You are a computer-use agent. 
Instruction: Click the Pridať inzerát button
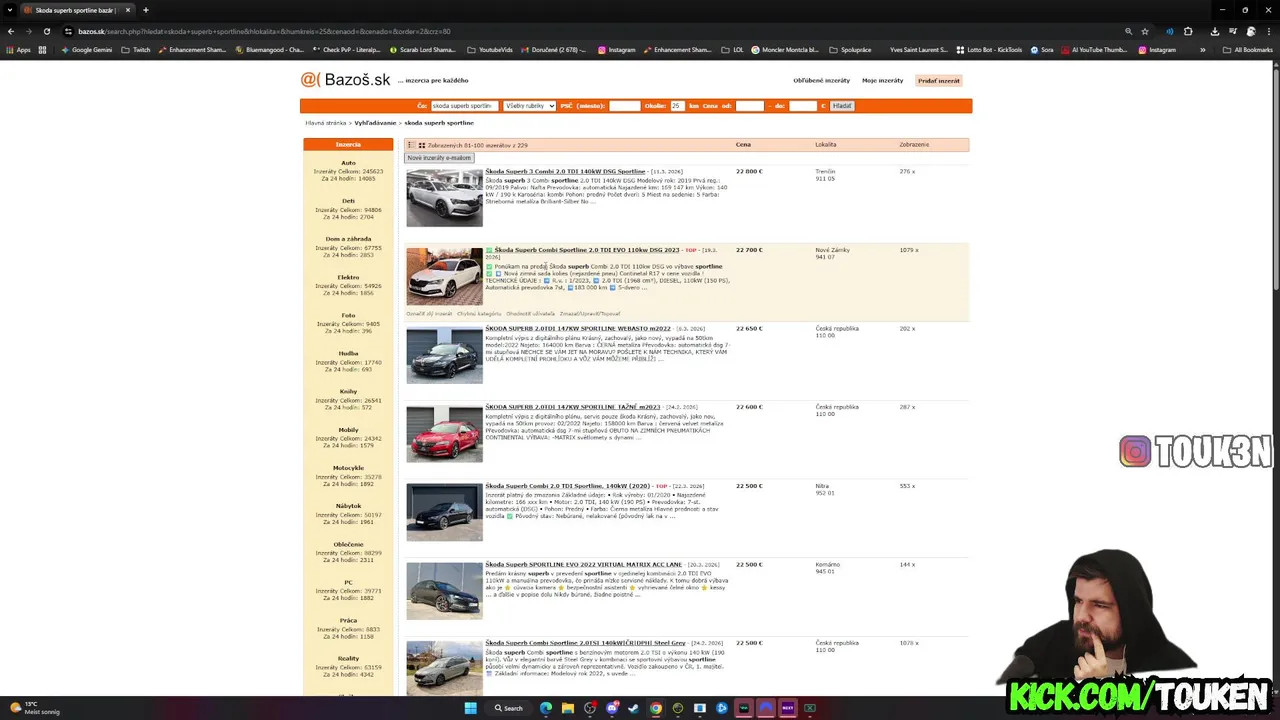pyautogui.click(x=939, y=80)
